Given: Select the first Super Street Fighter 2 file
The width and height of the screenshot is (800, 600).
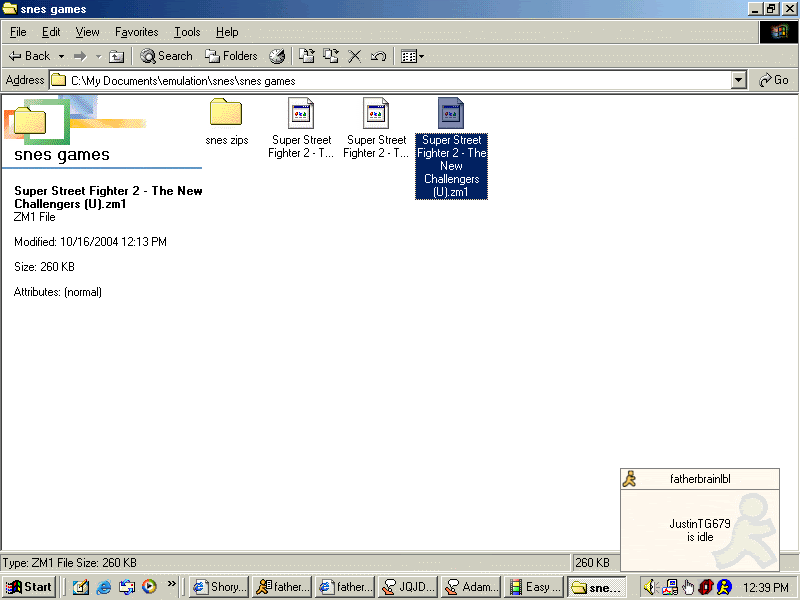Looking at the screenshot, I should 301,128.
